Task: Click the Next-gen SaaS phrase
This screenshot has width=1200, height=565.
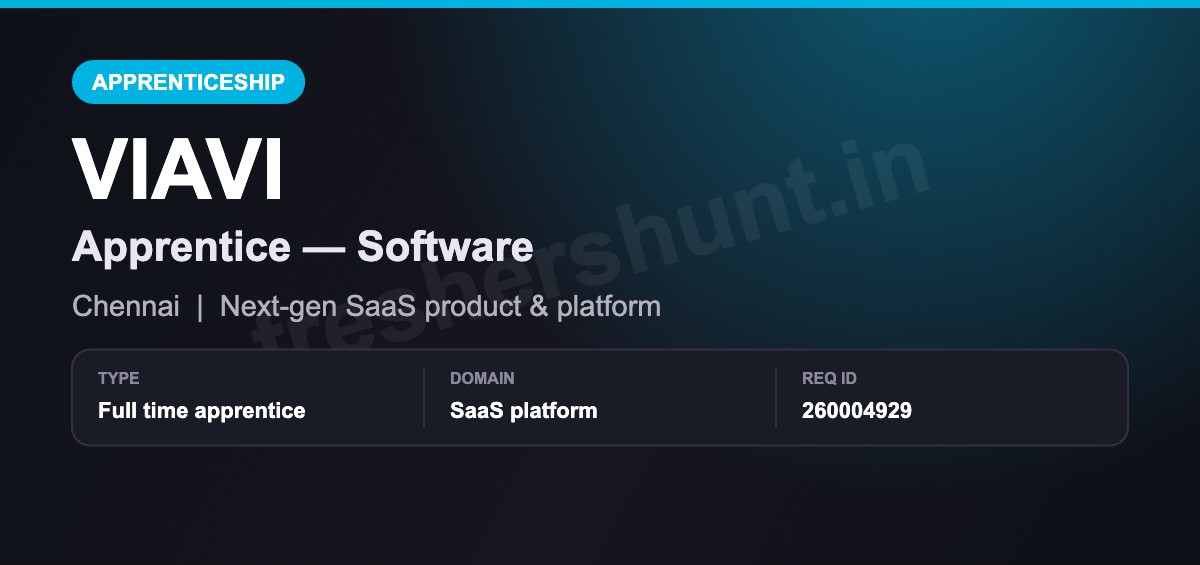Action: click(318, 306)
